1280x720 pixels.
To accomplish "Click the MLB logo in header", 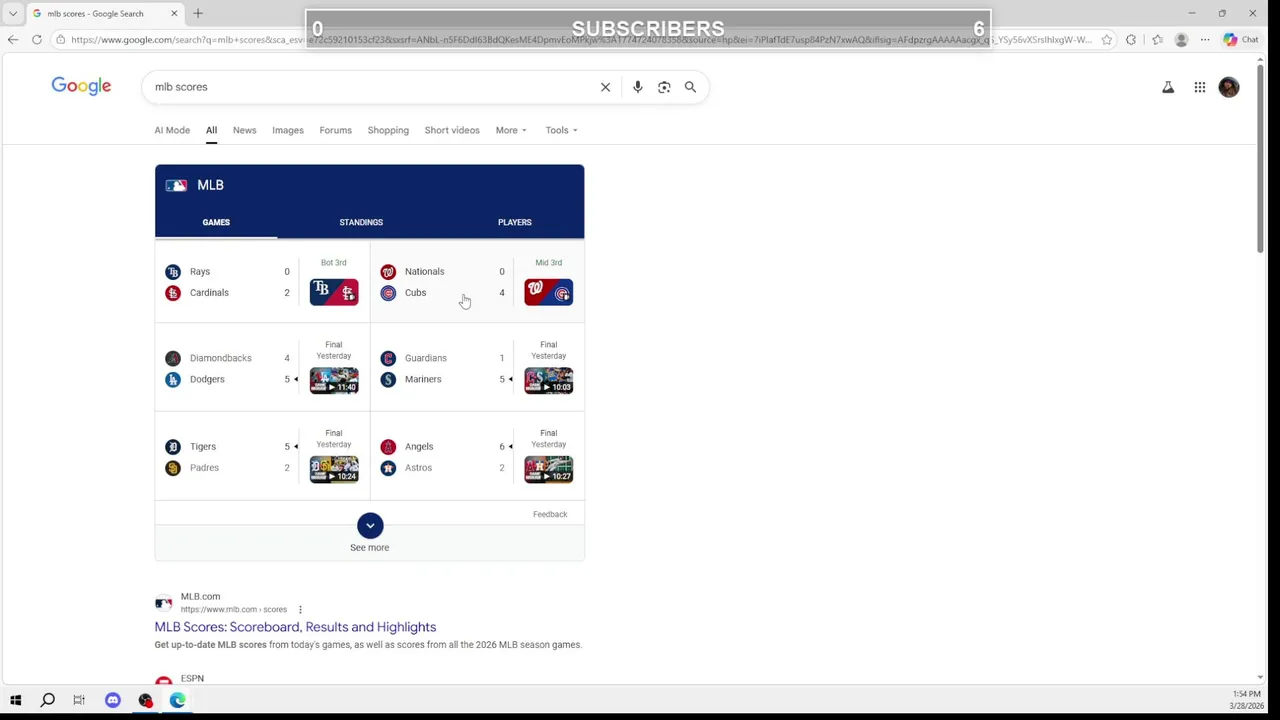I will pyautogui.click(x=176, y=185).
